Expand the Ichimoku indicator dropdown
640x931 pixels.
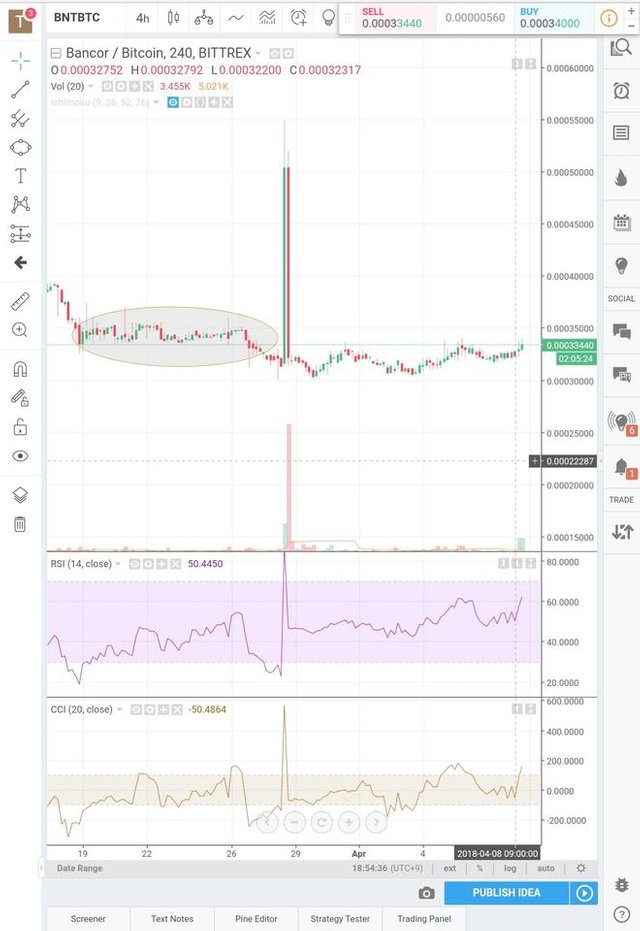click(x=156, y=102)
